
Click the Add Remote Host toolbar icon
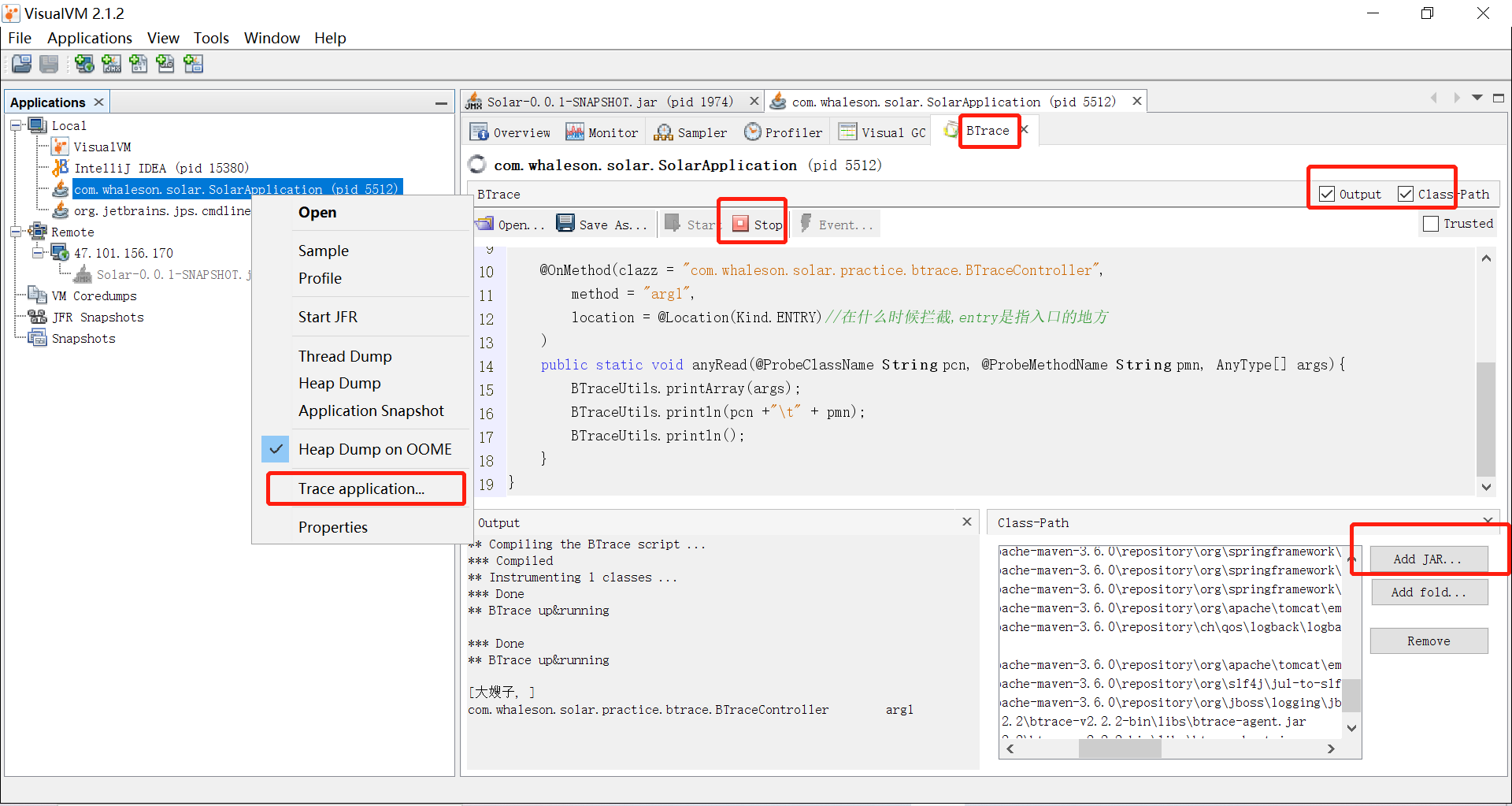84,64
